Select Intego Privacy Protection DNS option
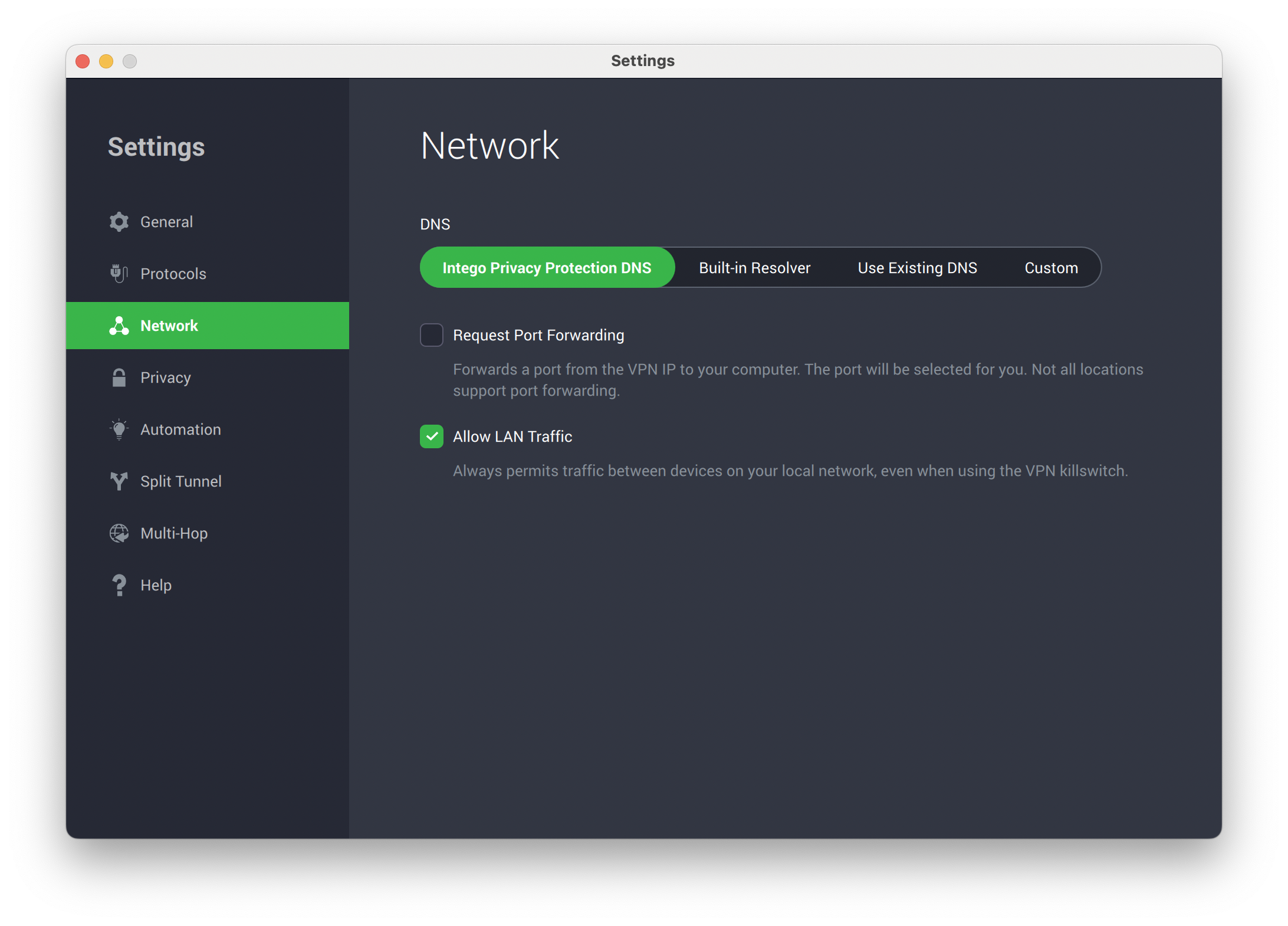The image size is (1288, 926). 547,268
